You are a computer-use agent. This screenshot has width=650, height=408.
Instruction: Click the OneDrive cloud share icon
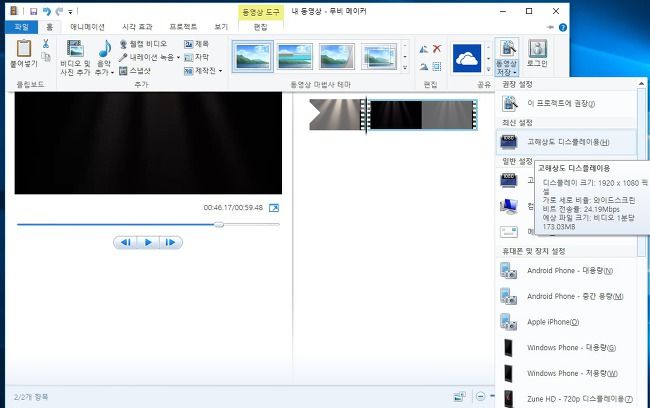pyautogui.click(x=467, y=58)
